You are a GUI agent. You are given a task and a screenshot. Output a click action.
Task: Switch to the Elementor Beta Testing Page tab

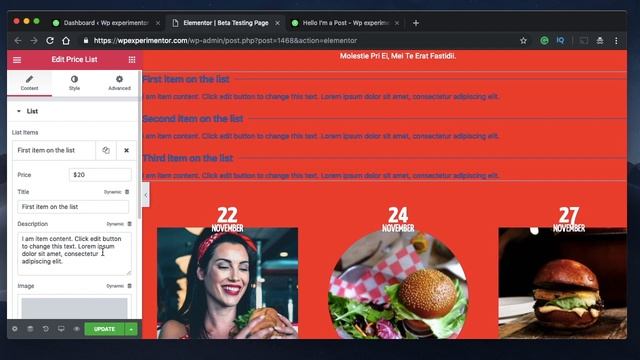pos(226,23)
